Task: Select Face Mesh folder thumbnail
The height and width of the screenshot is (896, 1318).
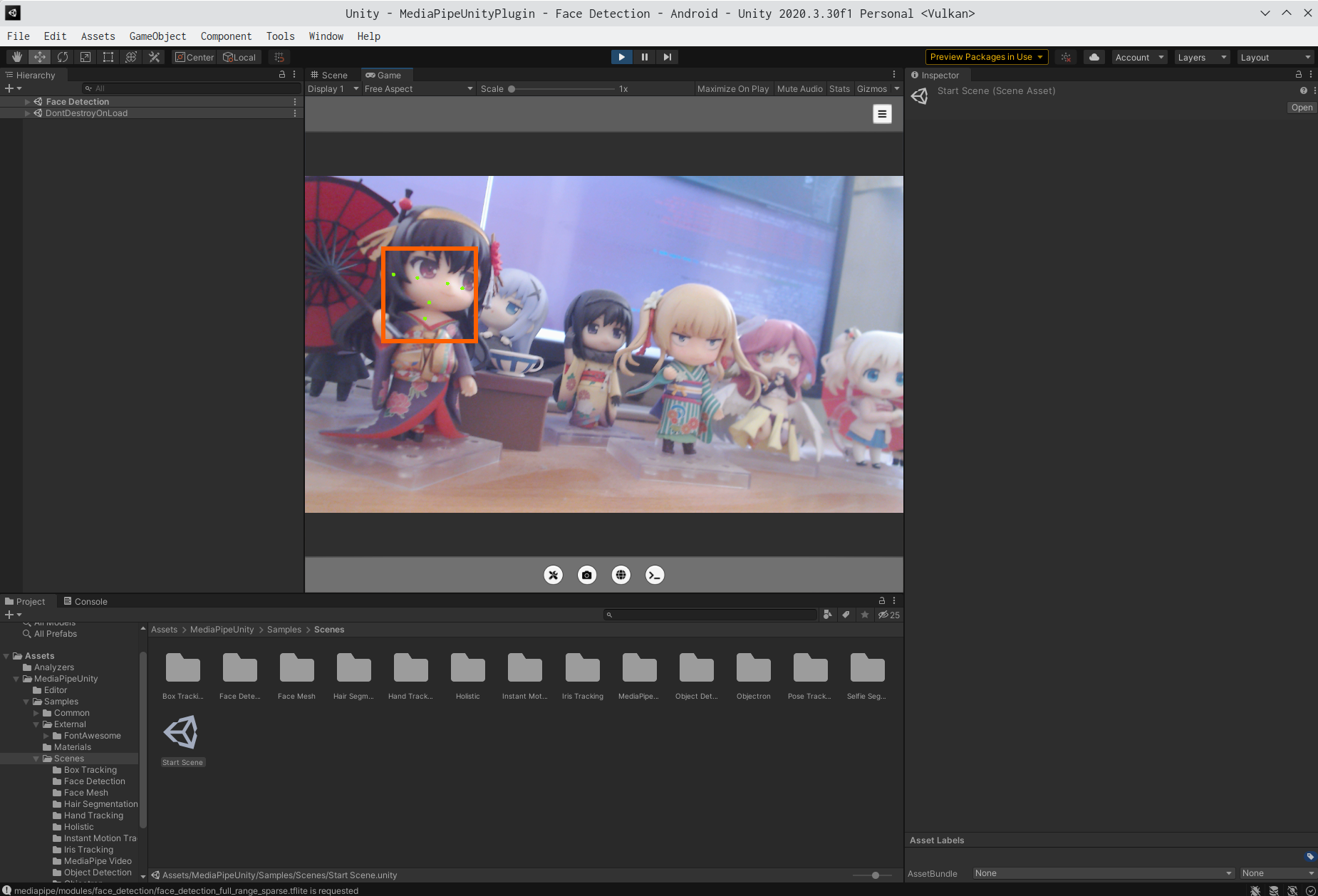Action: click(296, 676)
